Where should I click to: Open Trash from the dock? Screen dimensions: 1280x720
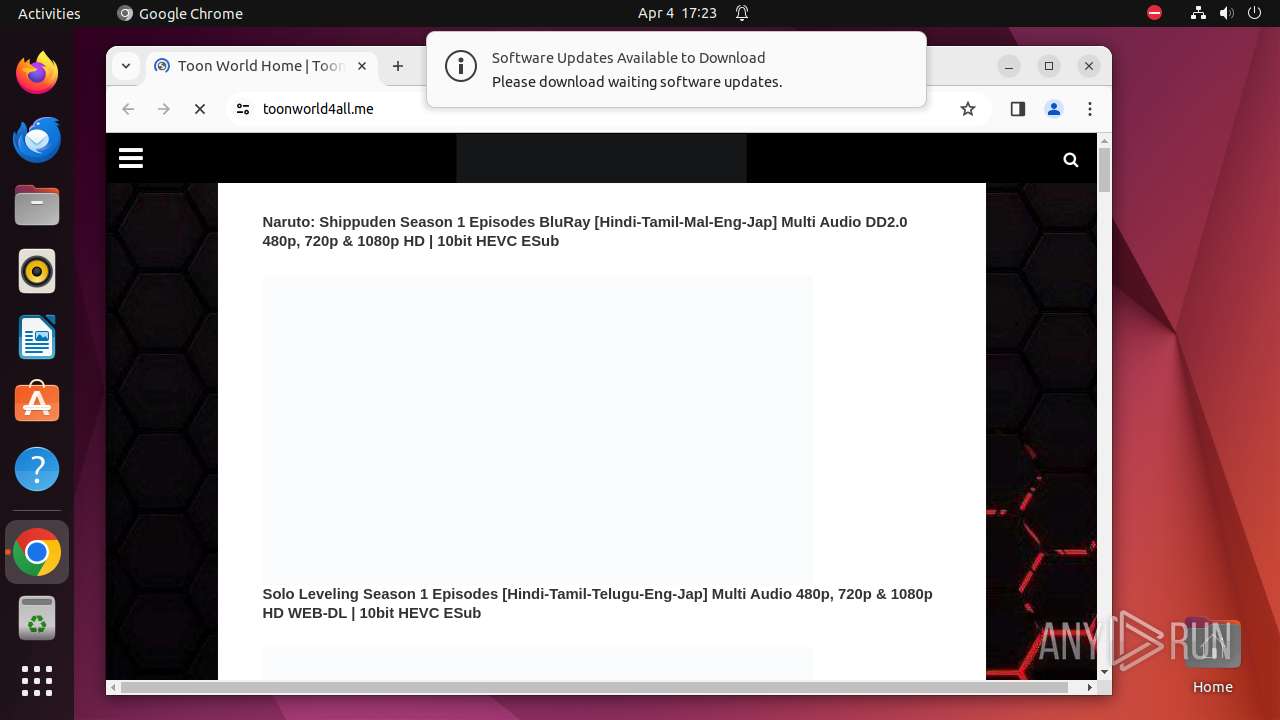pos(37,618)
